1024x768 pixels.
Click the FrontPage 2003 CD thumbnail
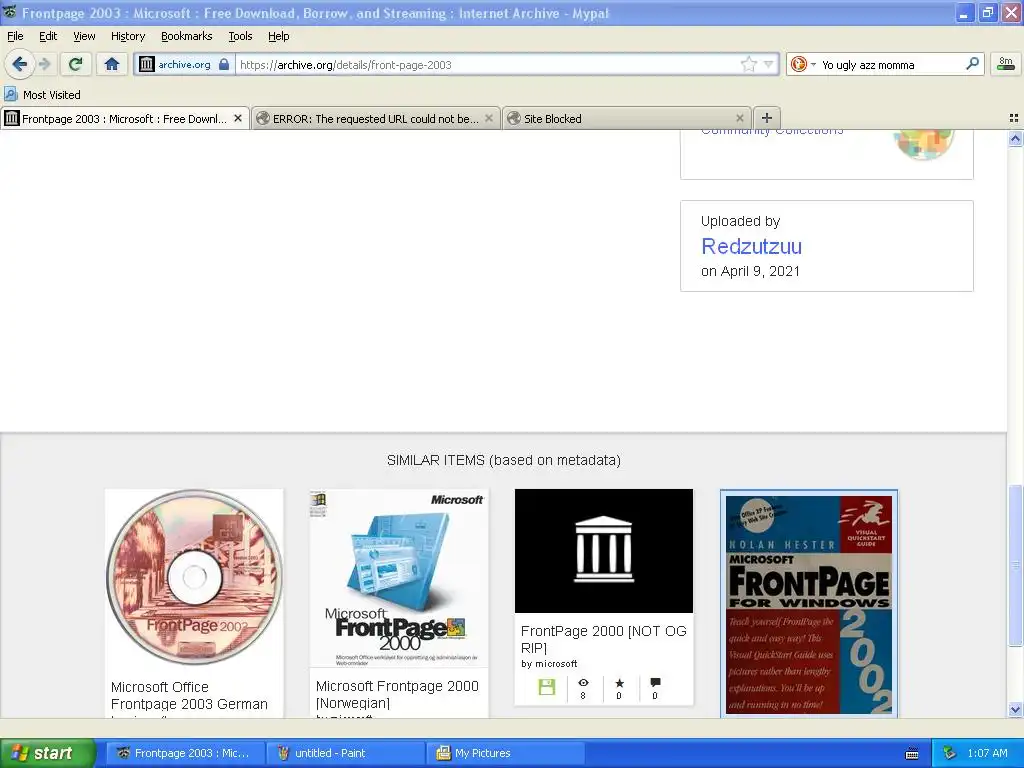194,577
